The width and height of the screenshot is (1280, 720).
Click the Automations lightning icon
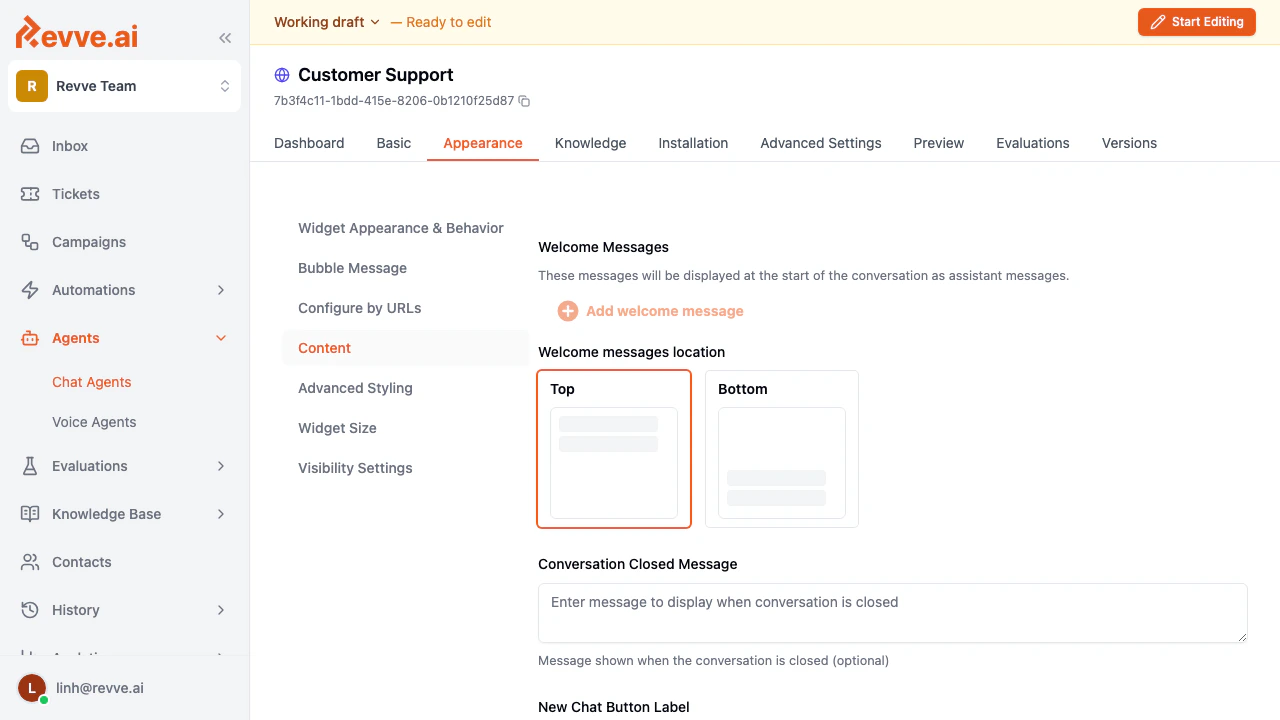pyautogui.click(x=30, y=290)
